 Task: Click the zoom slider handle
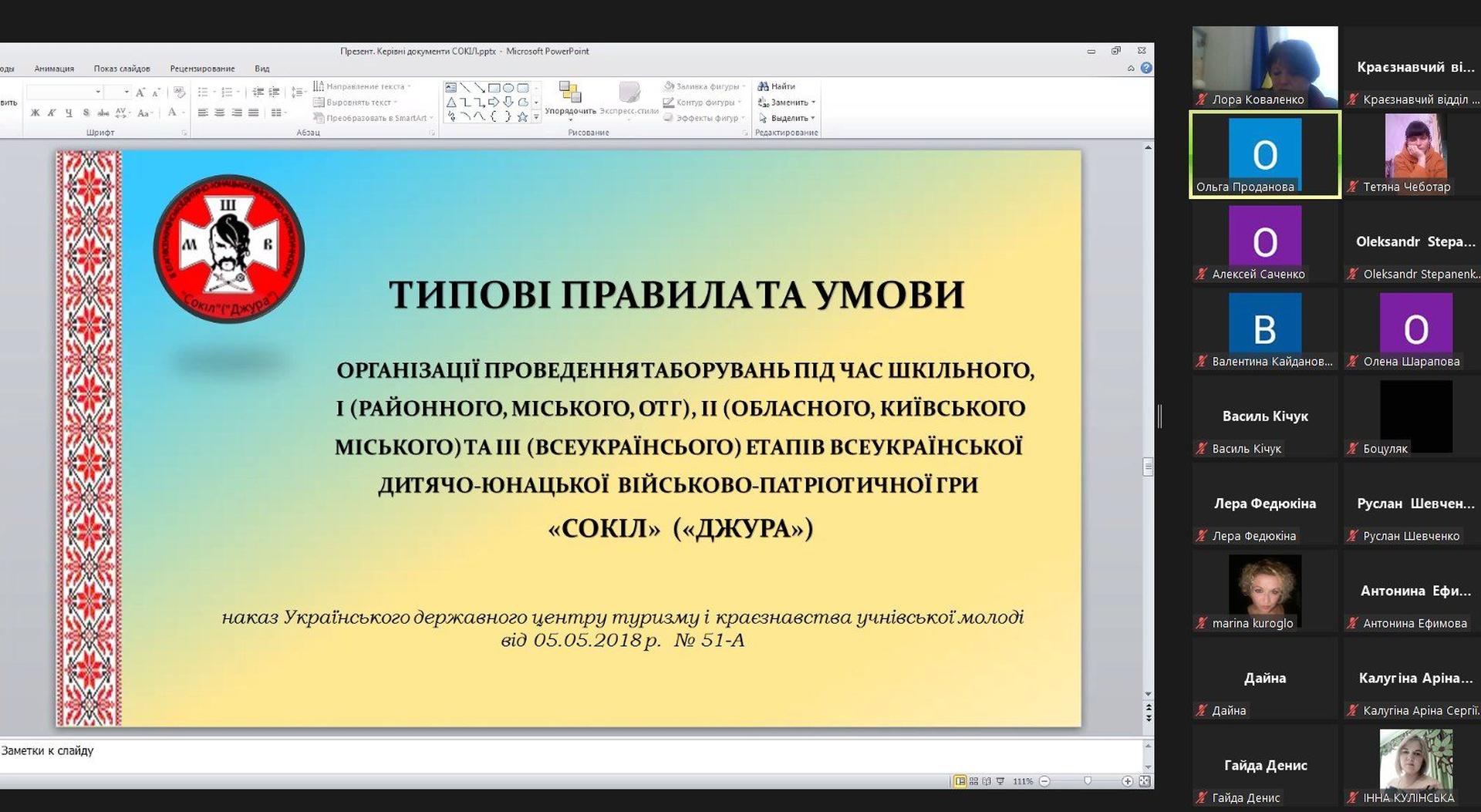tap(1088, 781)
